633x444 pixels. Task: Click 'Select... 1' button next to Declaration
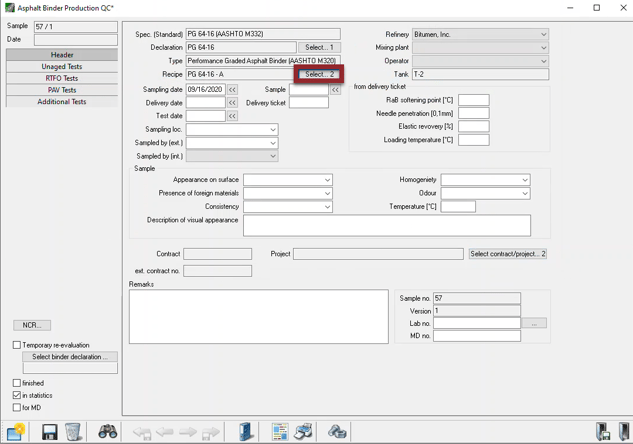pos(319,48)
